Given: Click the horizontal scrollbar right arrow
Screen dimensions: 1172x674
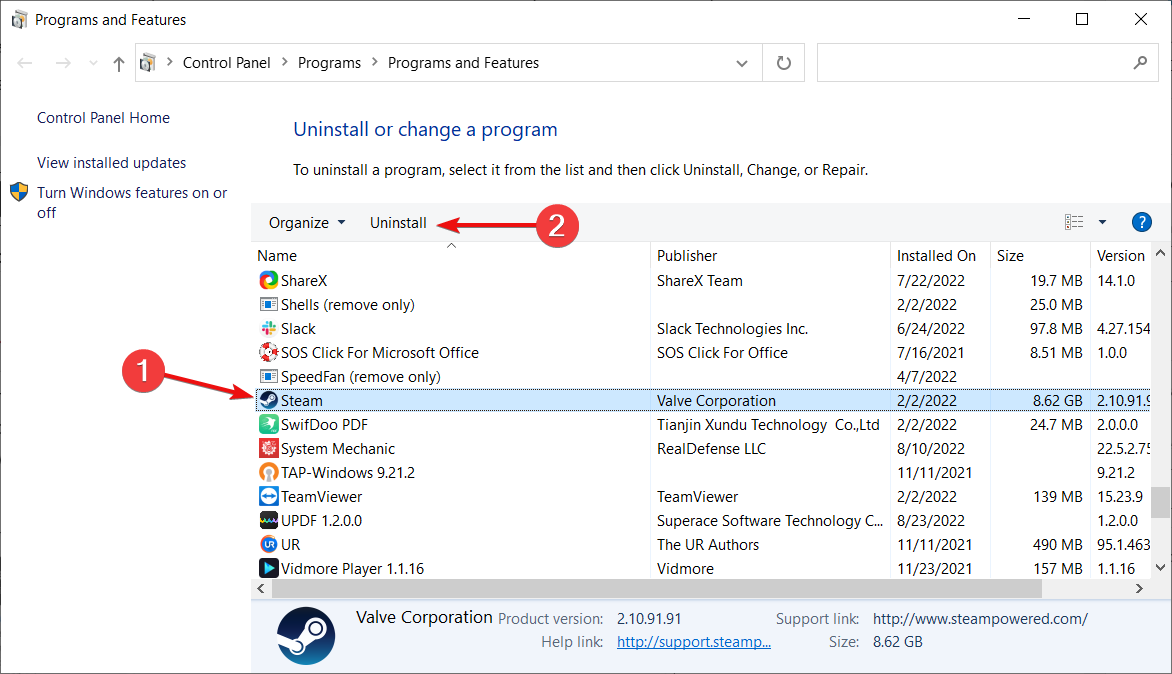Looking at the screenshot, I should click(1139, 589).
